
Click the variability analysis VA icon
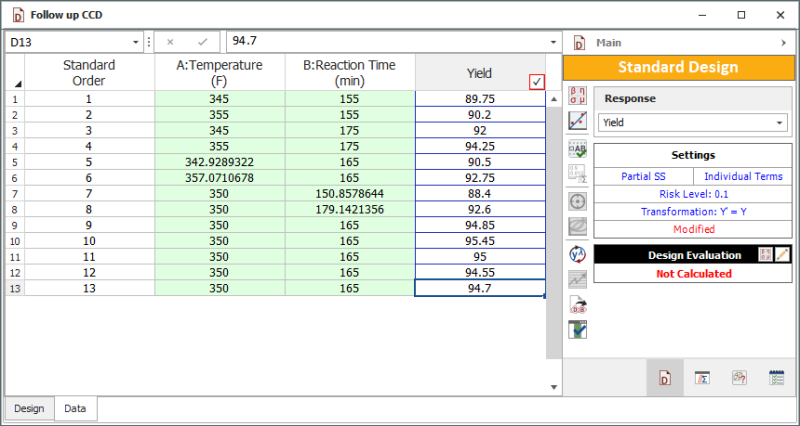577,253
